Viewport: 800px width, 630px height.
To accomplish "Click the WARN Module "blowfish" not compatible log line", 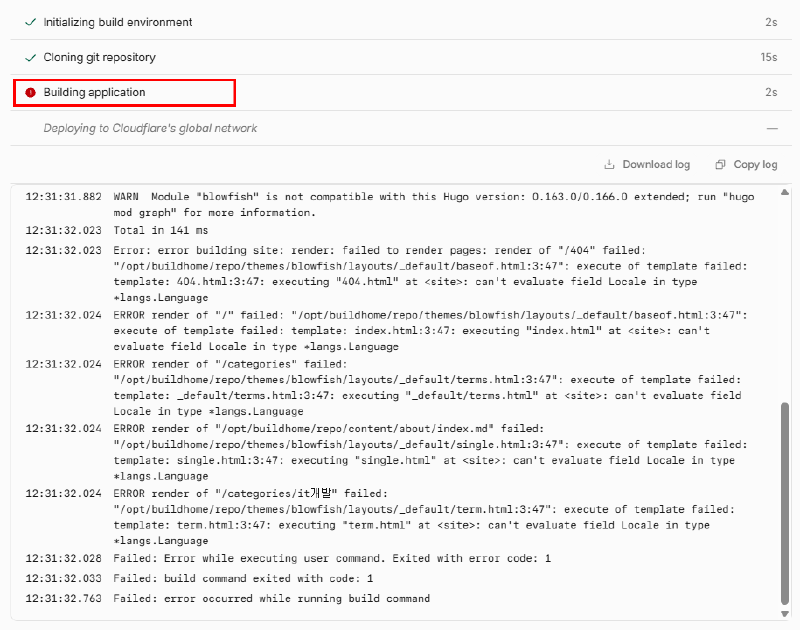I will [x=434, y=205].
